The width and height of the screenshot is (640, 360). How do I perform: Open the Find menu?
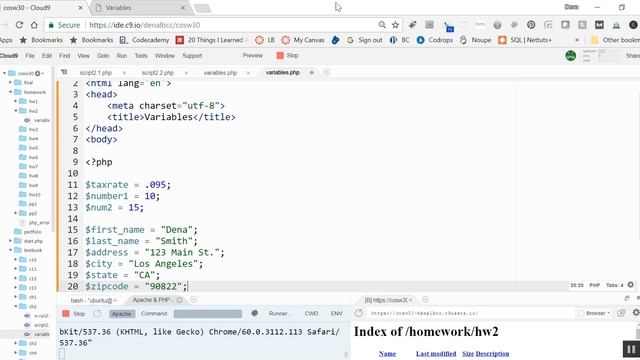(64, 56)
